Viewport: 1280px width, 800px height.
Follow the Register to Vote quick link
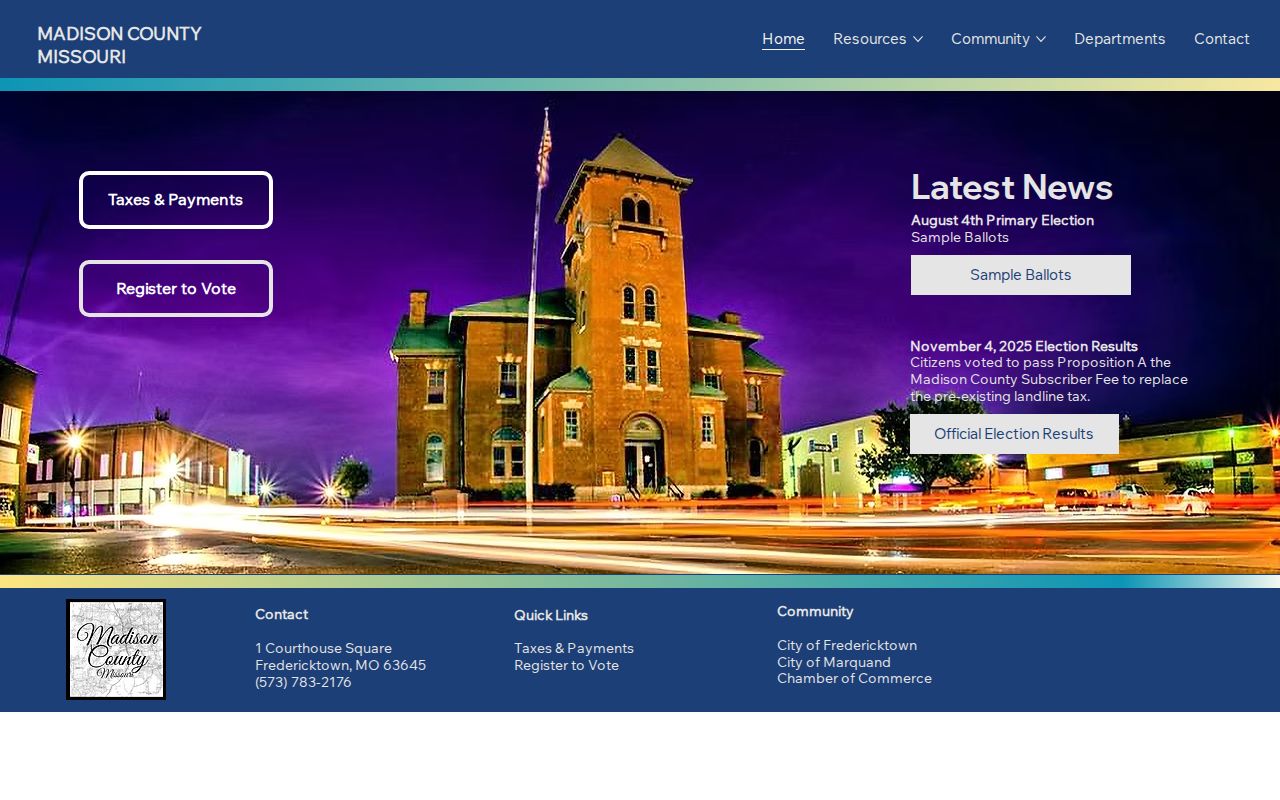pos(566,665)
